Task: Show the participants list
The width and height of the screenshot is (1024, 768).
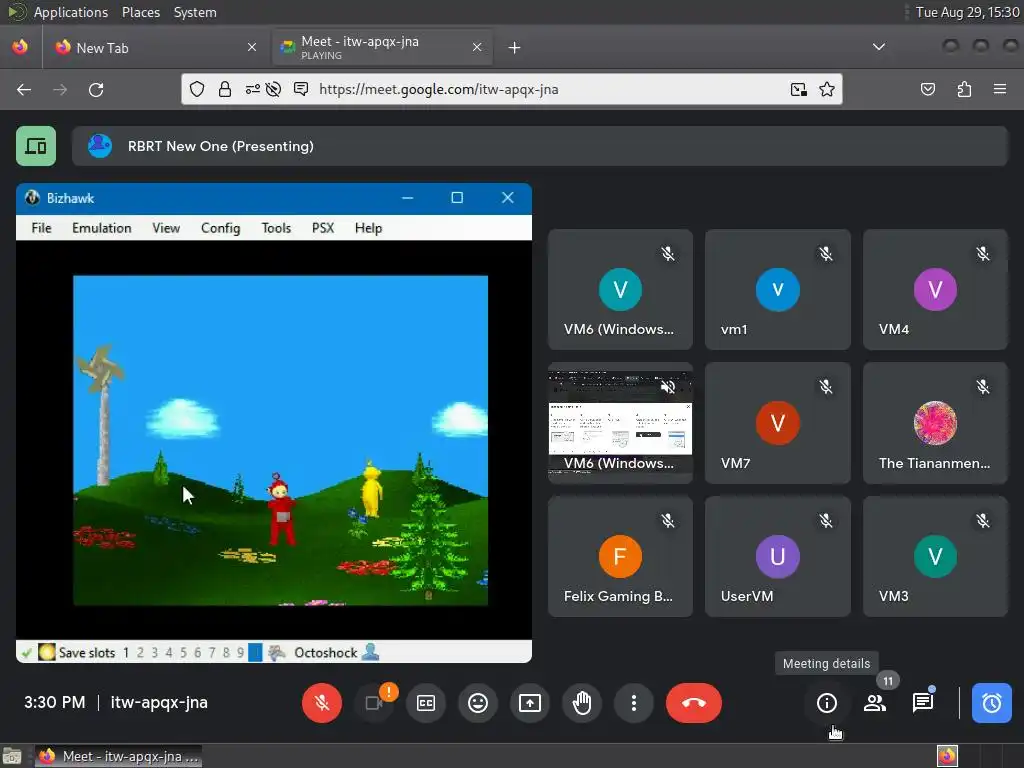Action: 874,703
